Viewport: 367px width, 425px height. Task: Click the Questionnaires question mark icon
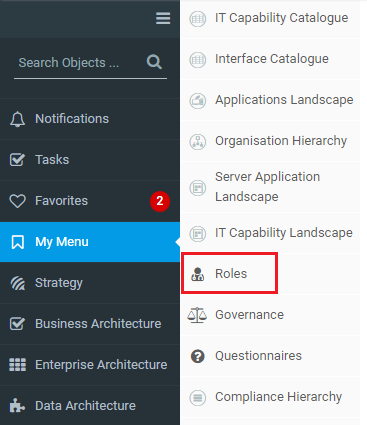tap(198, 356)
